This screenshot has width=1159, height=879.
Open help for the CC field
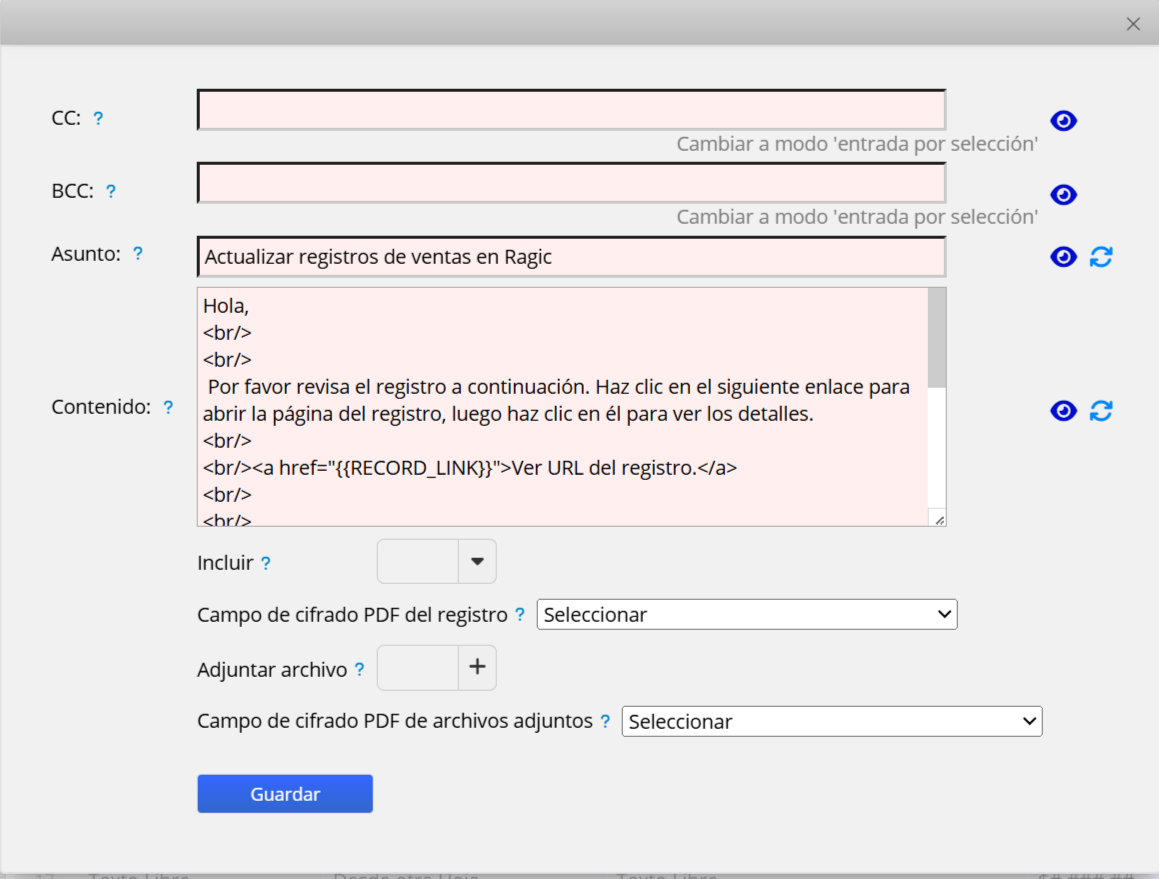coord(98,118)
